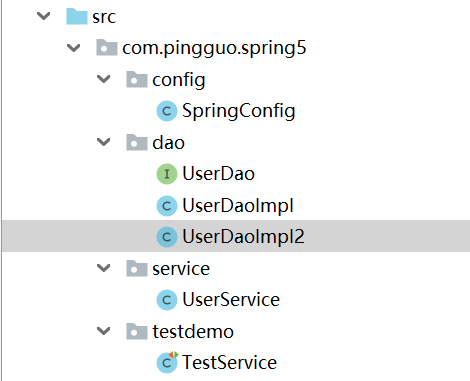This screenshot has height=381, width=470.
Task: Click the SpringConfig class icon
Action: (167, 111)
